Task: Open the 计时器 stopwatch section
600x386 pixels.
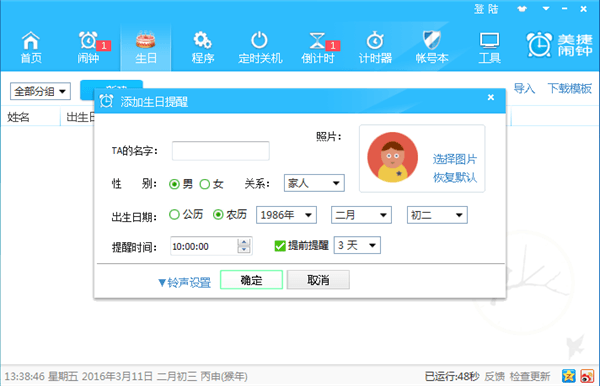Action: 375,47
